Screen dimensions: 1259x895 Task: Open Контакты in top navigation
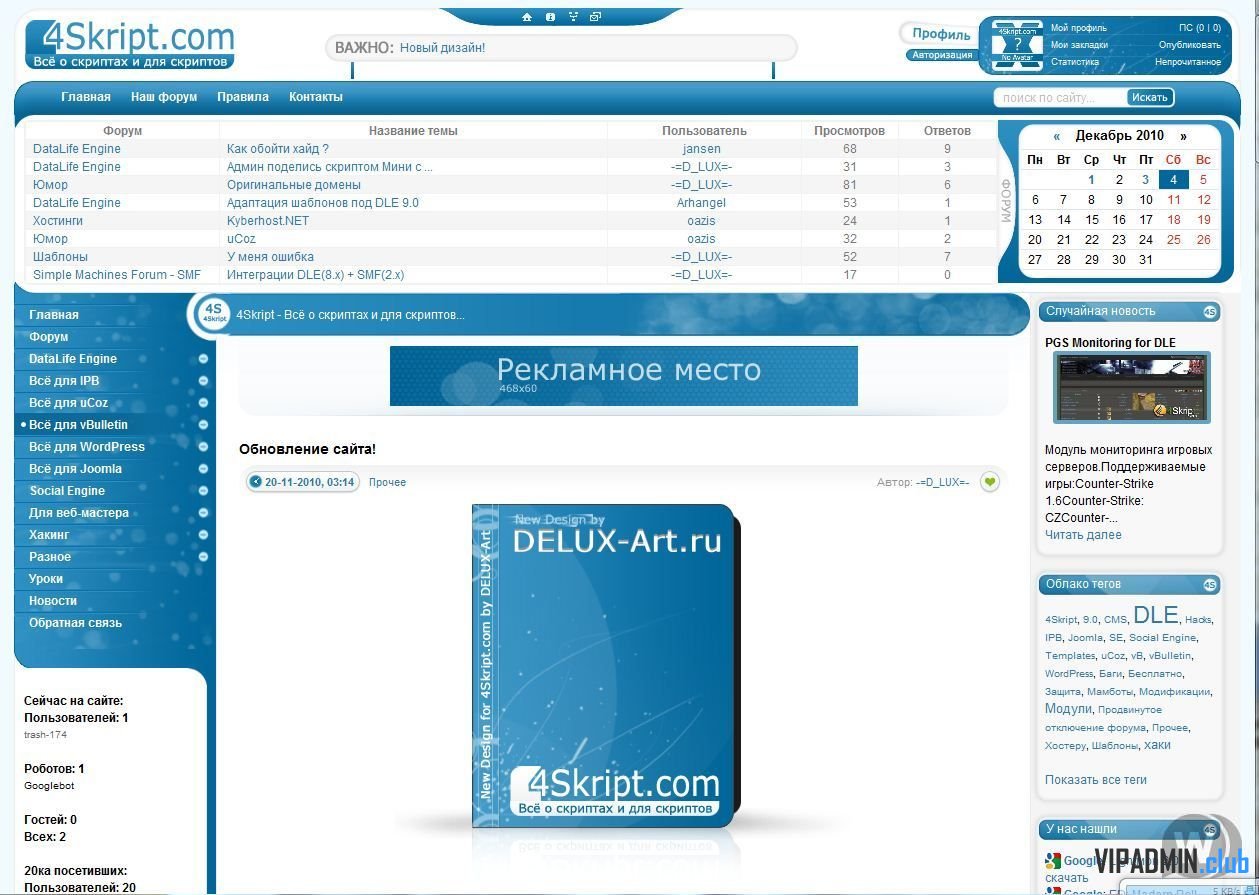pos(316,97)
